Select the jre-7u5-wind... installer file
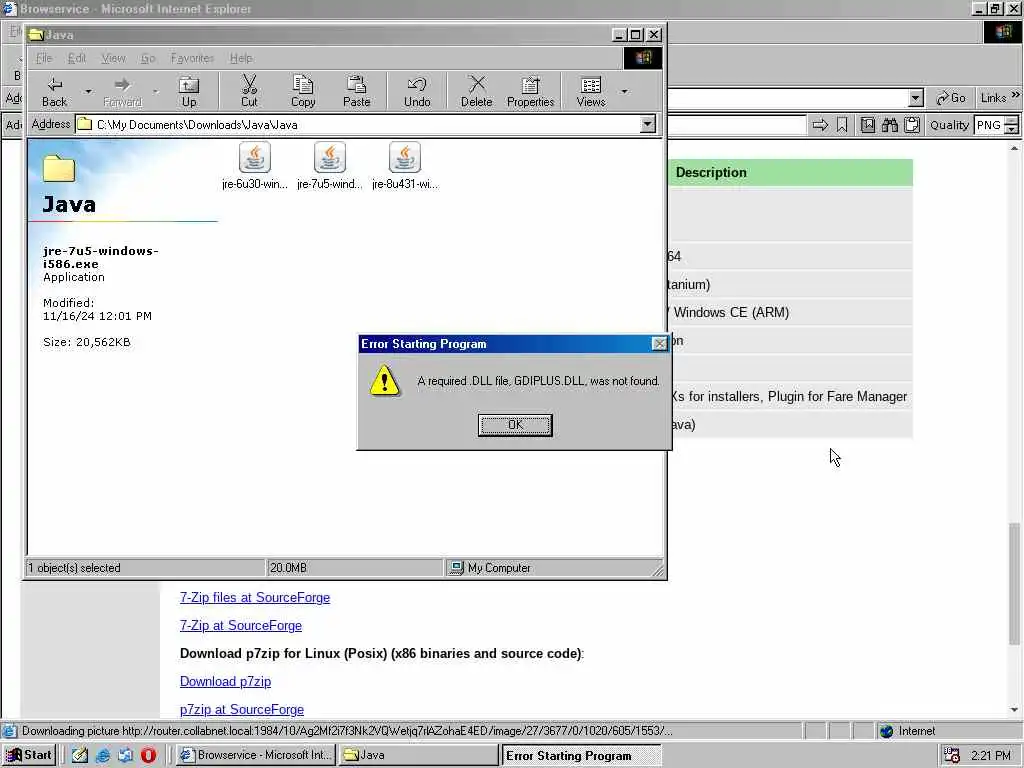 click(330, 166)
